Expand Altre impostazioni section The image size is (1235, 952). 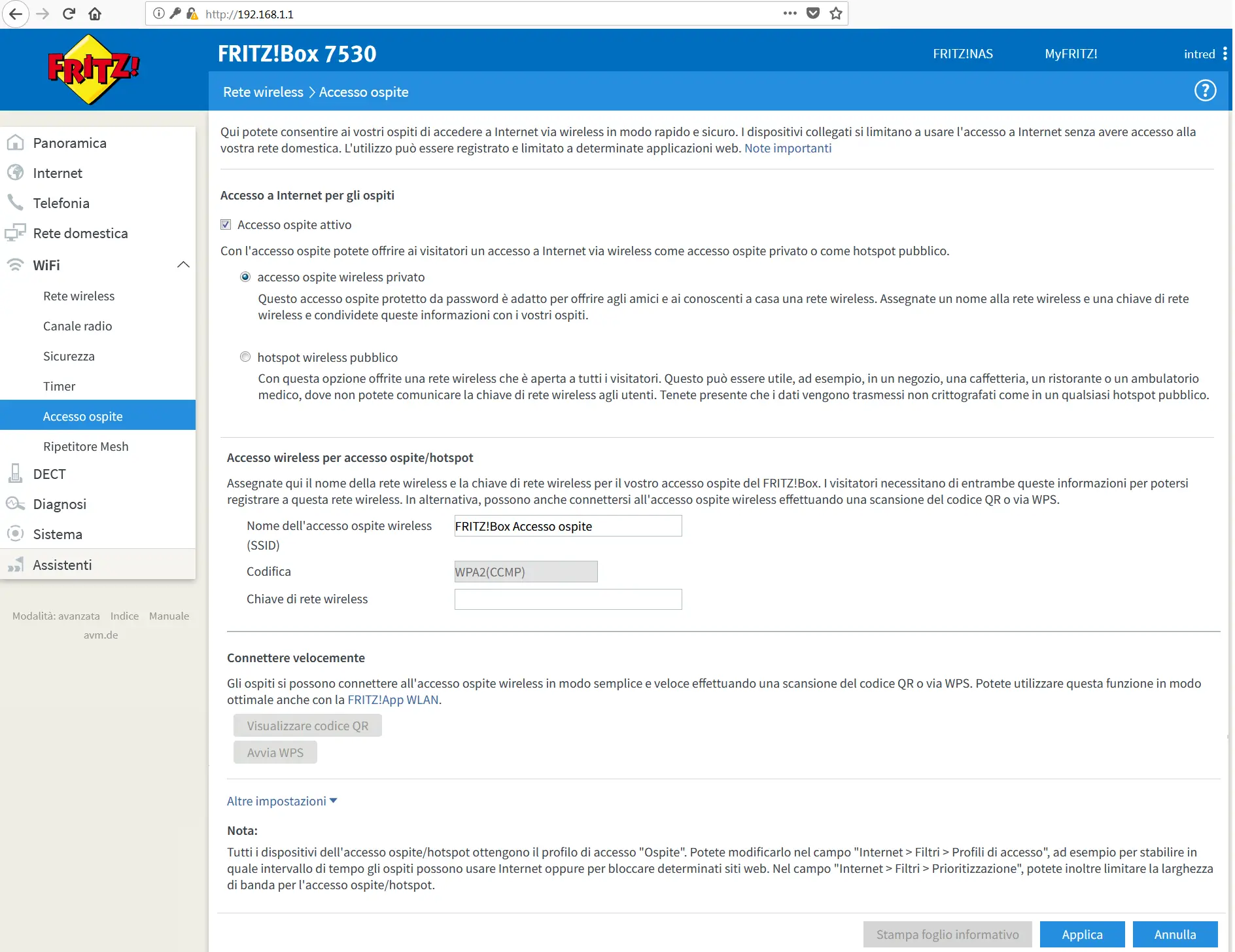point(282,801)
